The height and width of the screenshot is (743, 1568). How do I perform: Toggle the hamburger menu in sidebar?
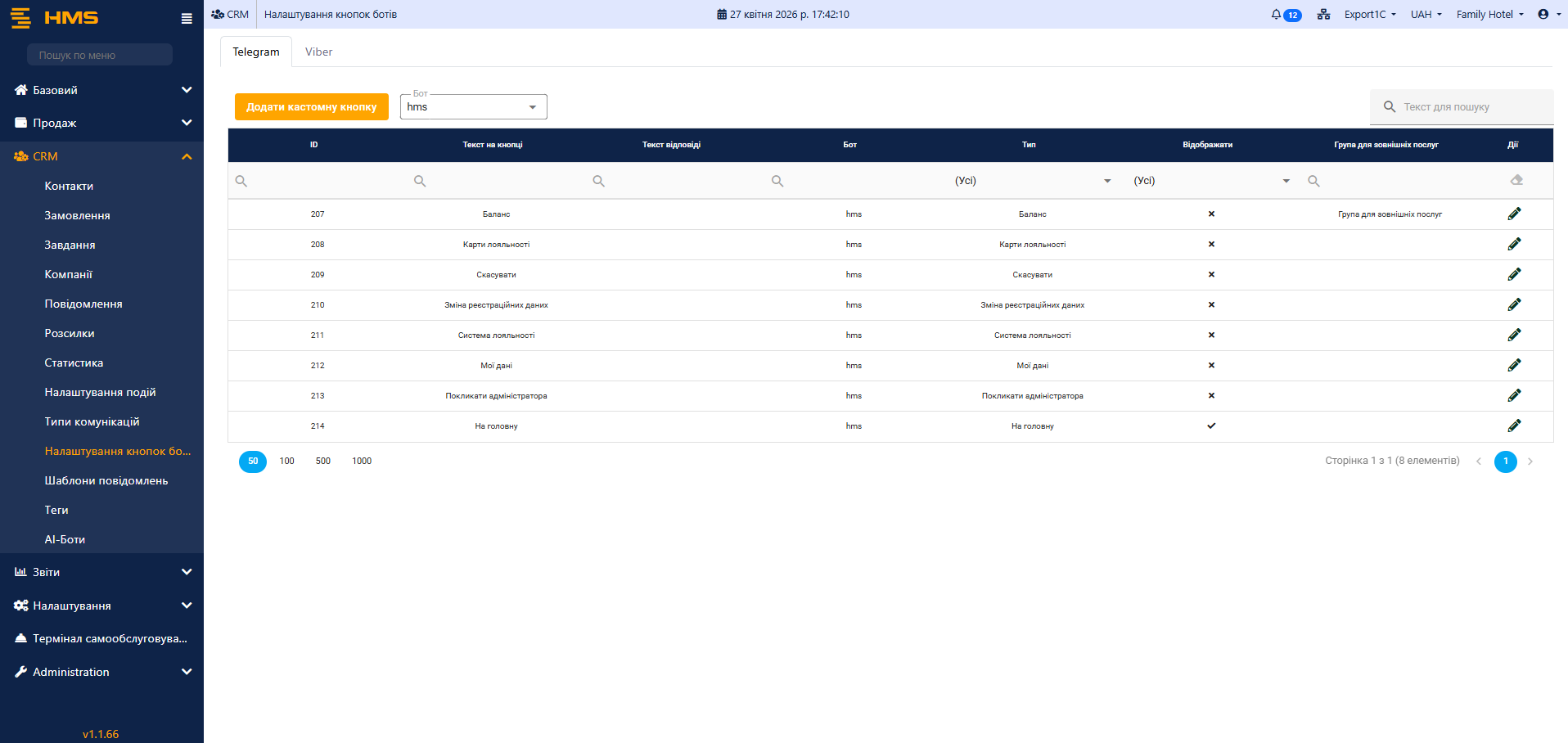[187, 18]
